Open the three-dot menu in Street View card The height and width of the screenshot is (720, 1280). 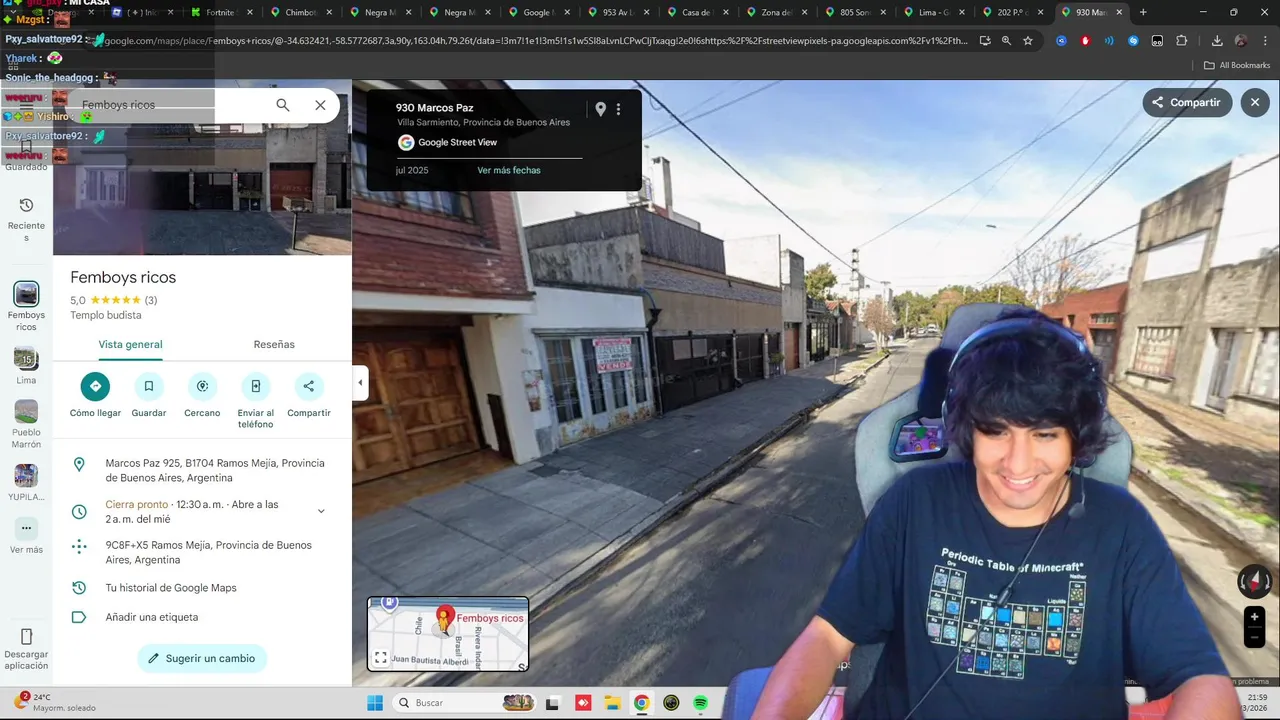pyautogui.click(x=618, y=109)
